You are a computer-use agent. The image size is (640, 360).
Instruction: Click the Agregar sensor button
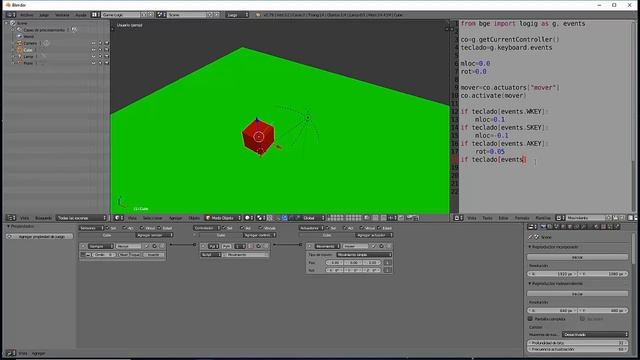click(x=154, y=235)
